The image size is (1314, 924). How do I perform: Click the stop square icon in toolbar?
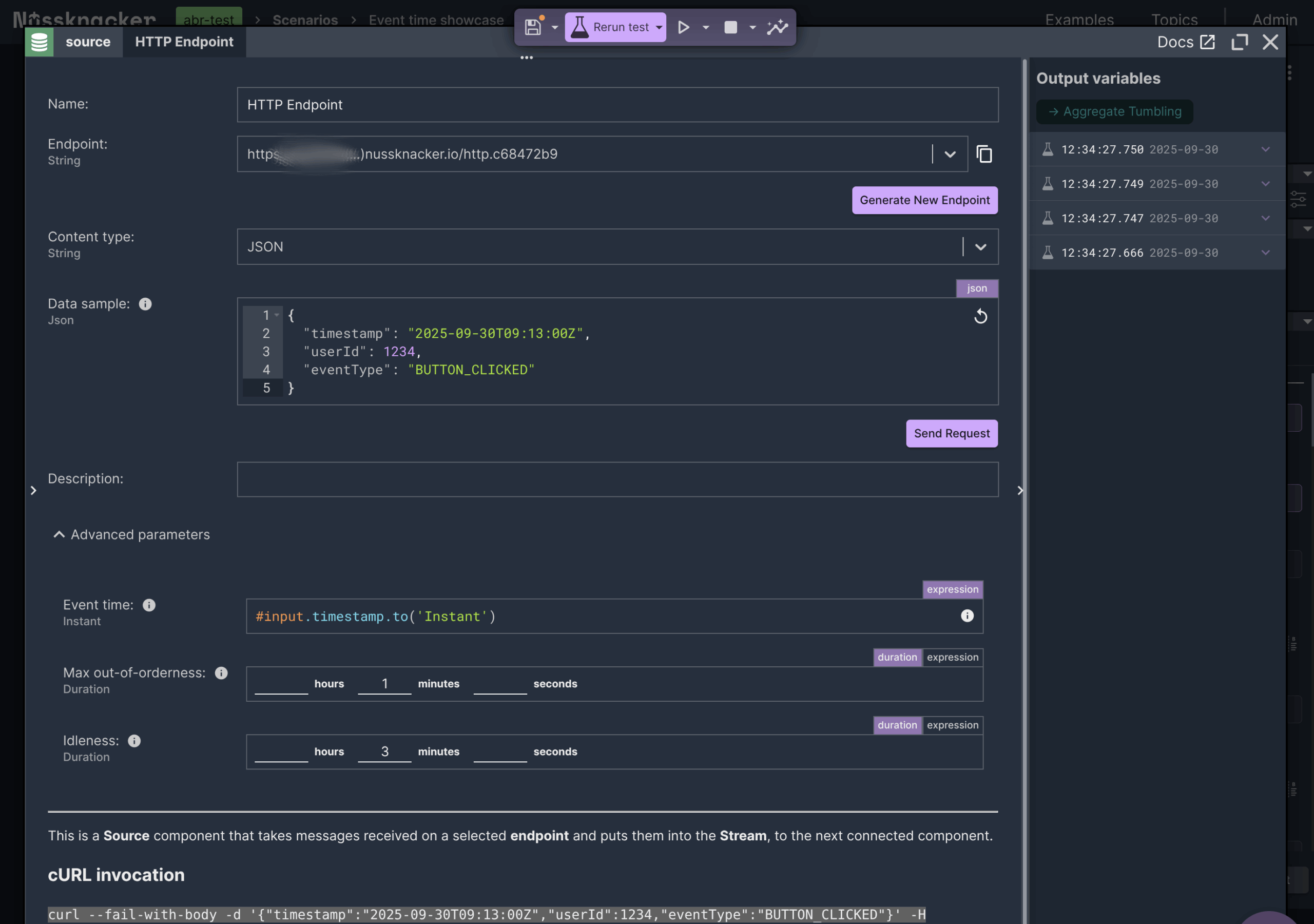[x=730, y=27]
